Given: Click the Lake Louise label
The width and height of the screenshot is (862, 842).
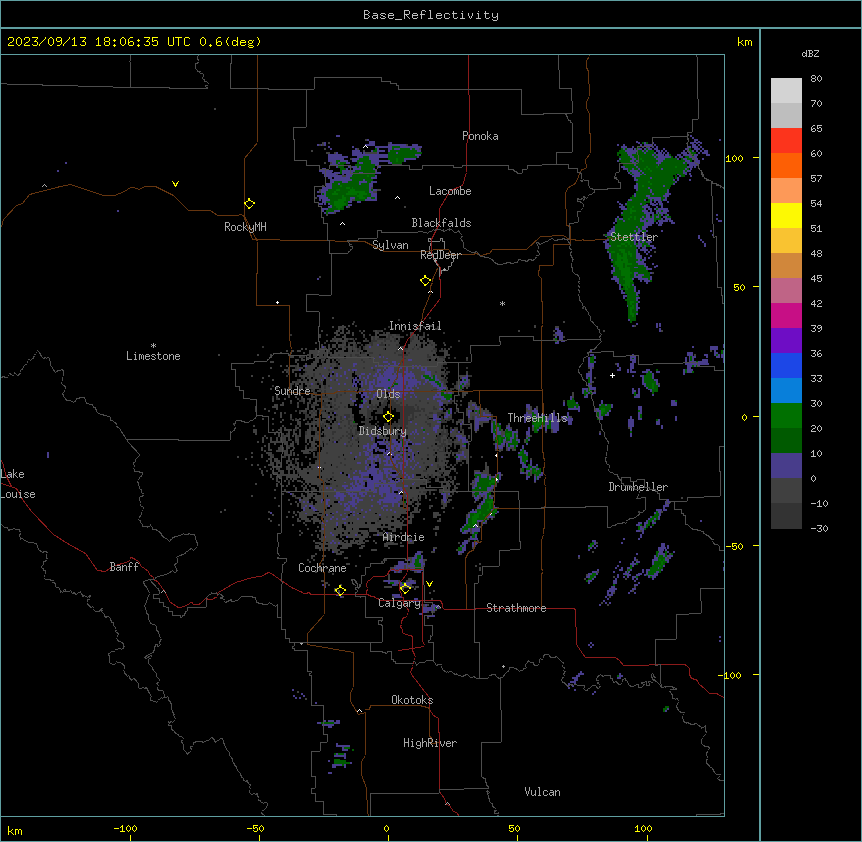Looking at the screenshot, I should click(x=18, y=484).
